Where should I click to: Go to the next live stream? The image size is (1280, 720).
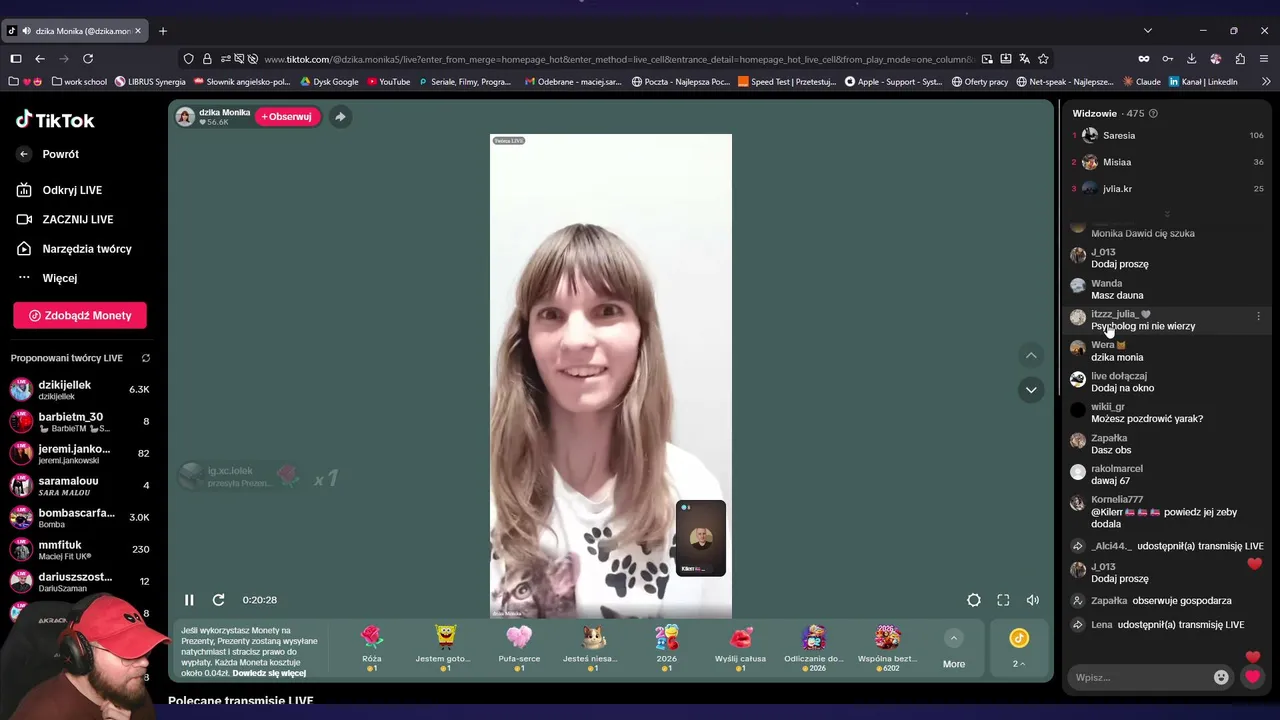1031,390
